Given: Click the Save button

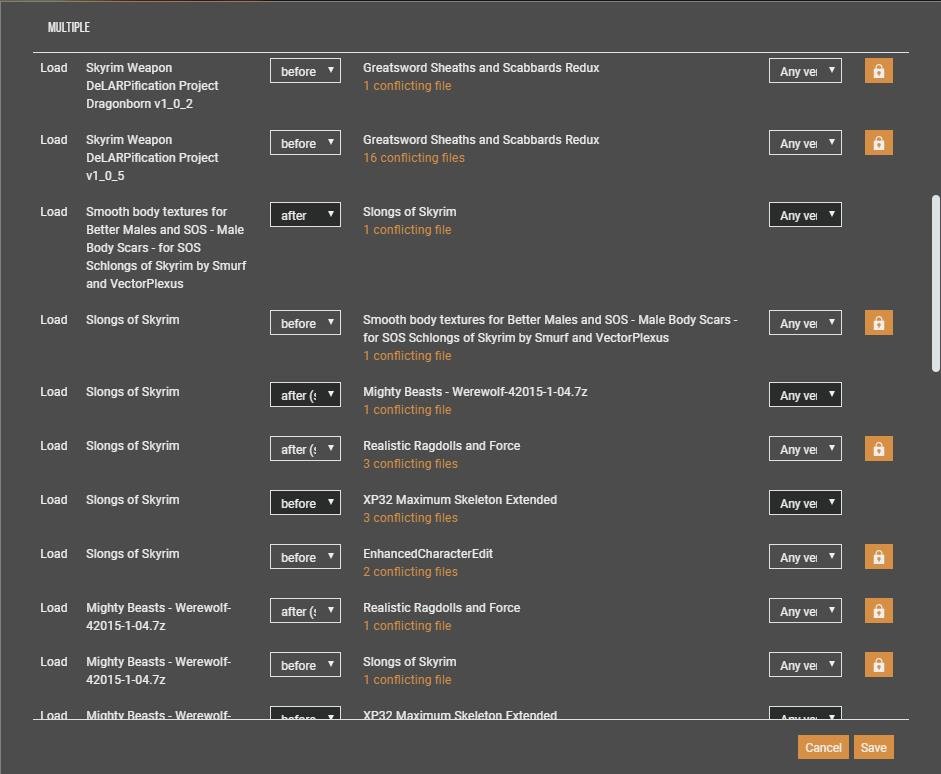Looking at the screenshot, I should point(873,747).
